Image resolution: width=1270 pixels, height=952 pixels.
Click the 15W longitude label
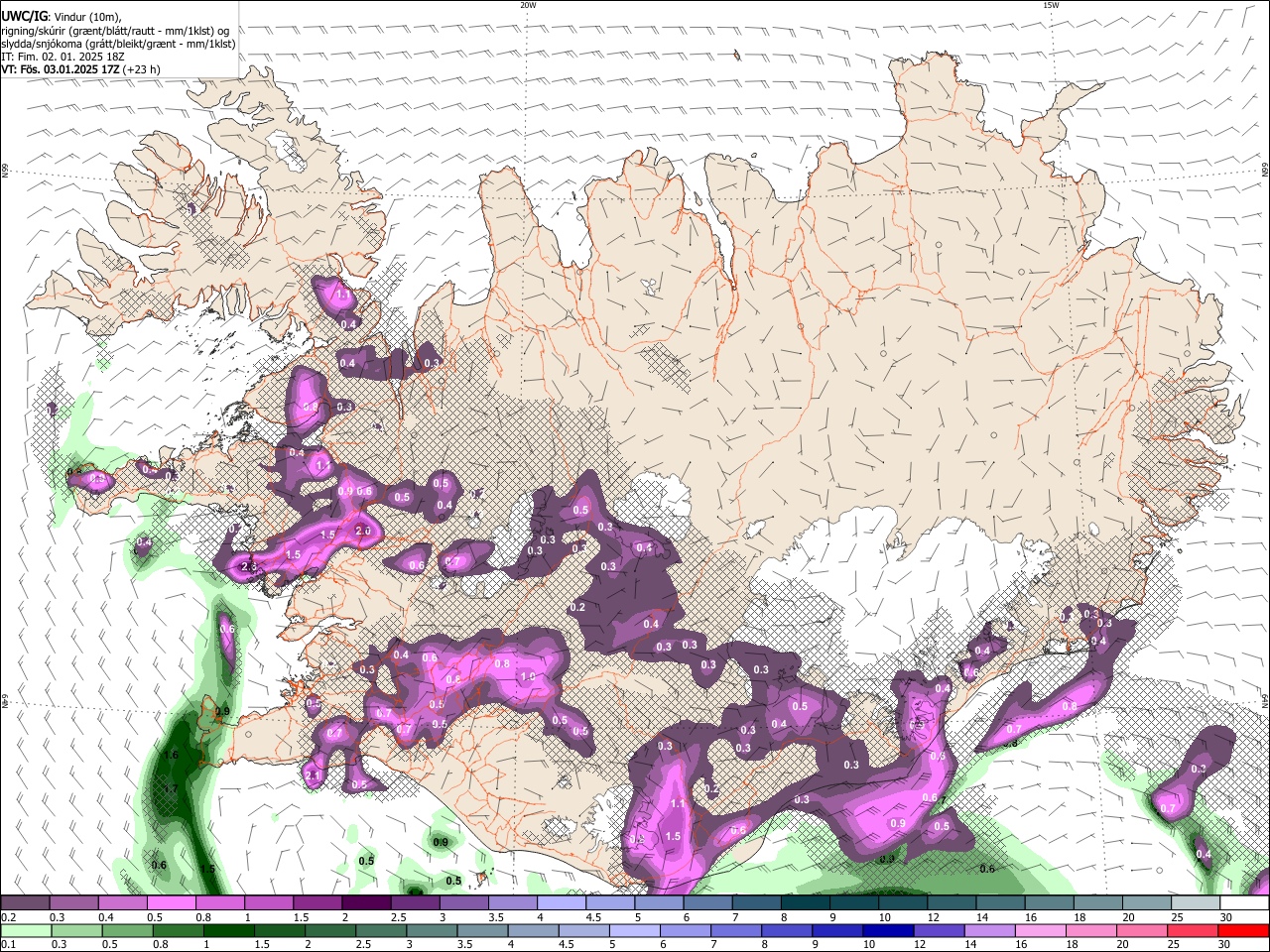tap(1051, 5)
